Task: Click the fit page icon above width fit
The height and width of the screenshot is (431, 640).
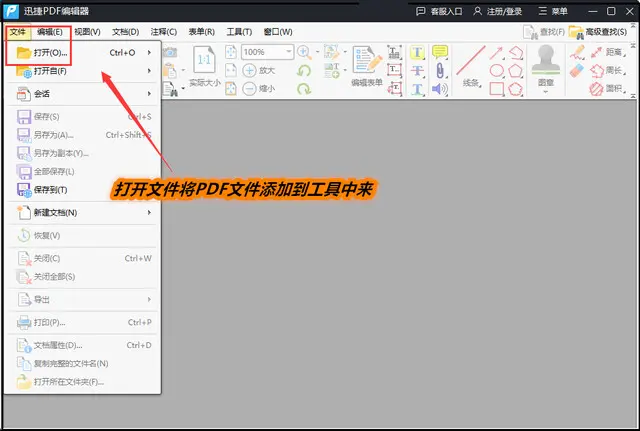Action: [x=231, y=52]
